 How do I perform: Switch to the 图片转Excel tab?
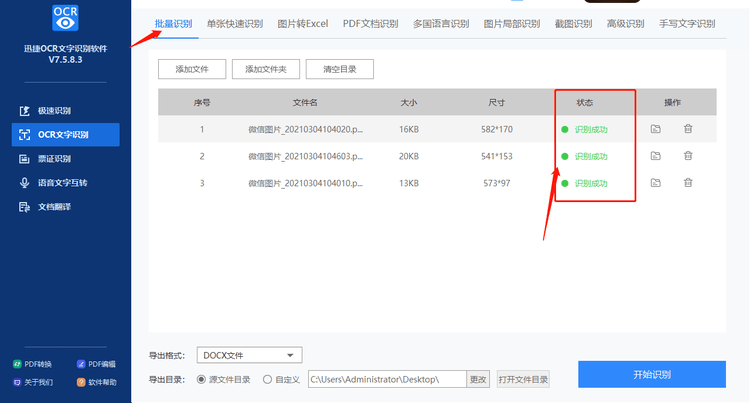point(303,24)
